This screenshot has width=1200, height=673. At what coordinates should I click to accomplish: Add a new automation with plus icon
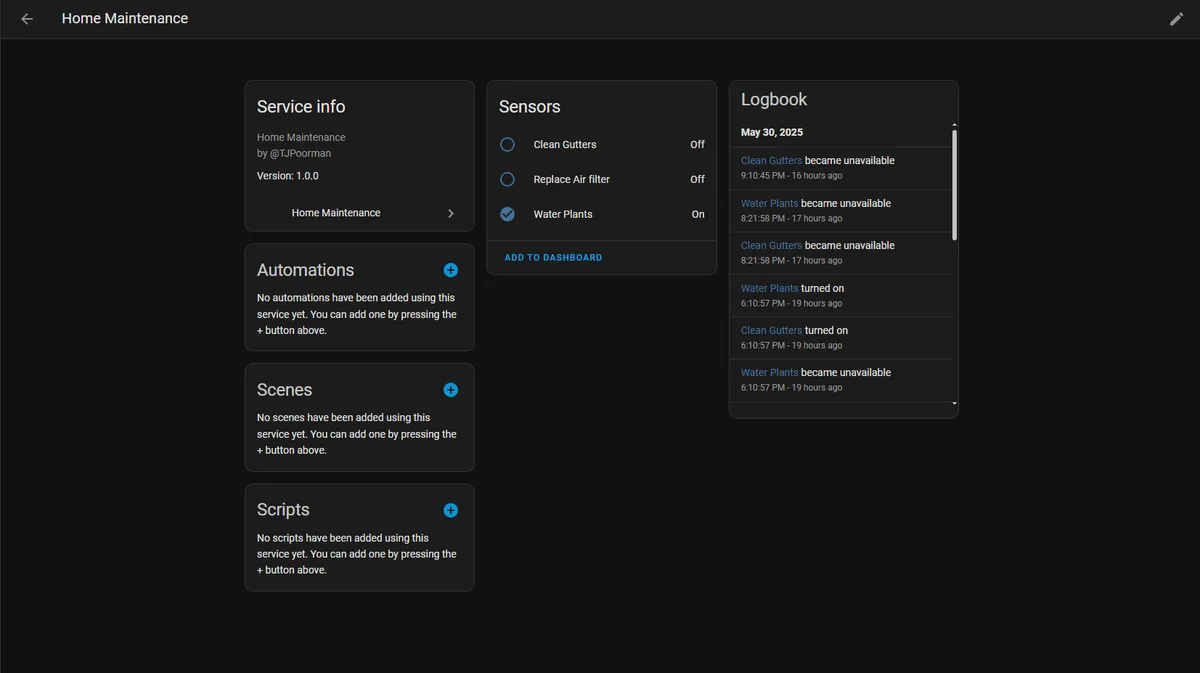(x=451, y=270)
